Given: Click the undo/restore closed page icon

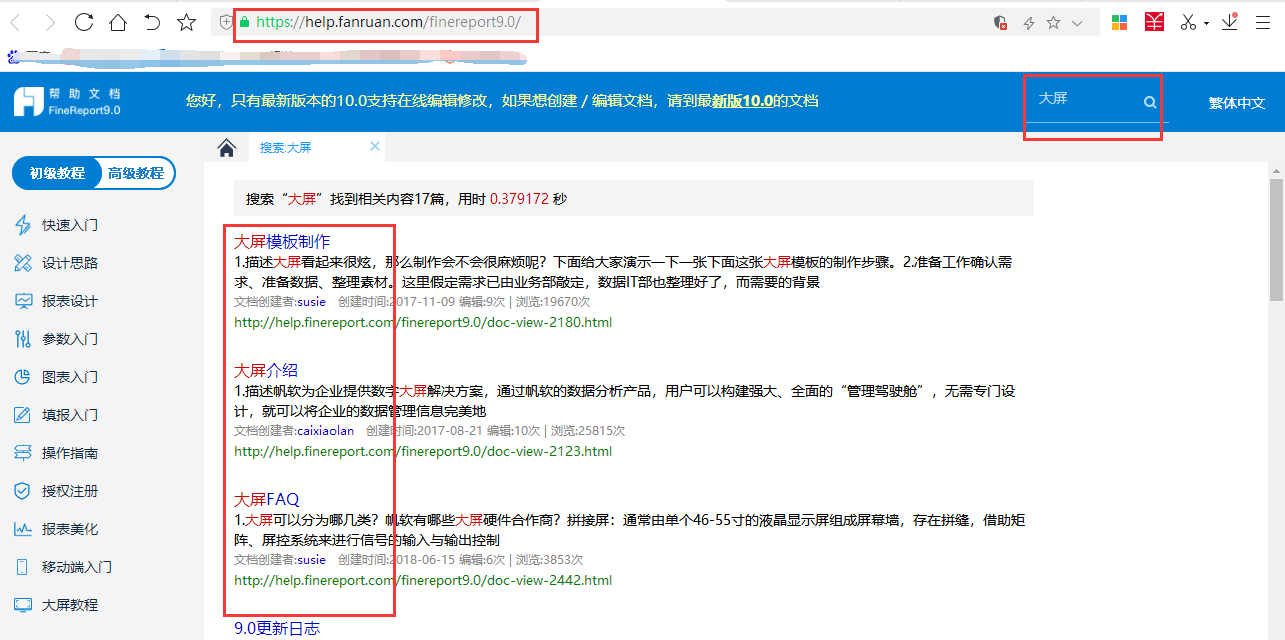Looking at the screenshot, I should click(x=152, y=22).
